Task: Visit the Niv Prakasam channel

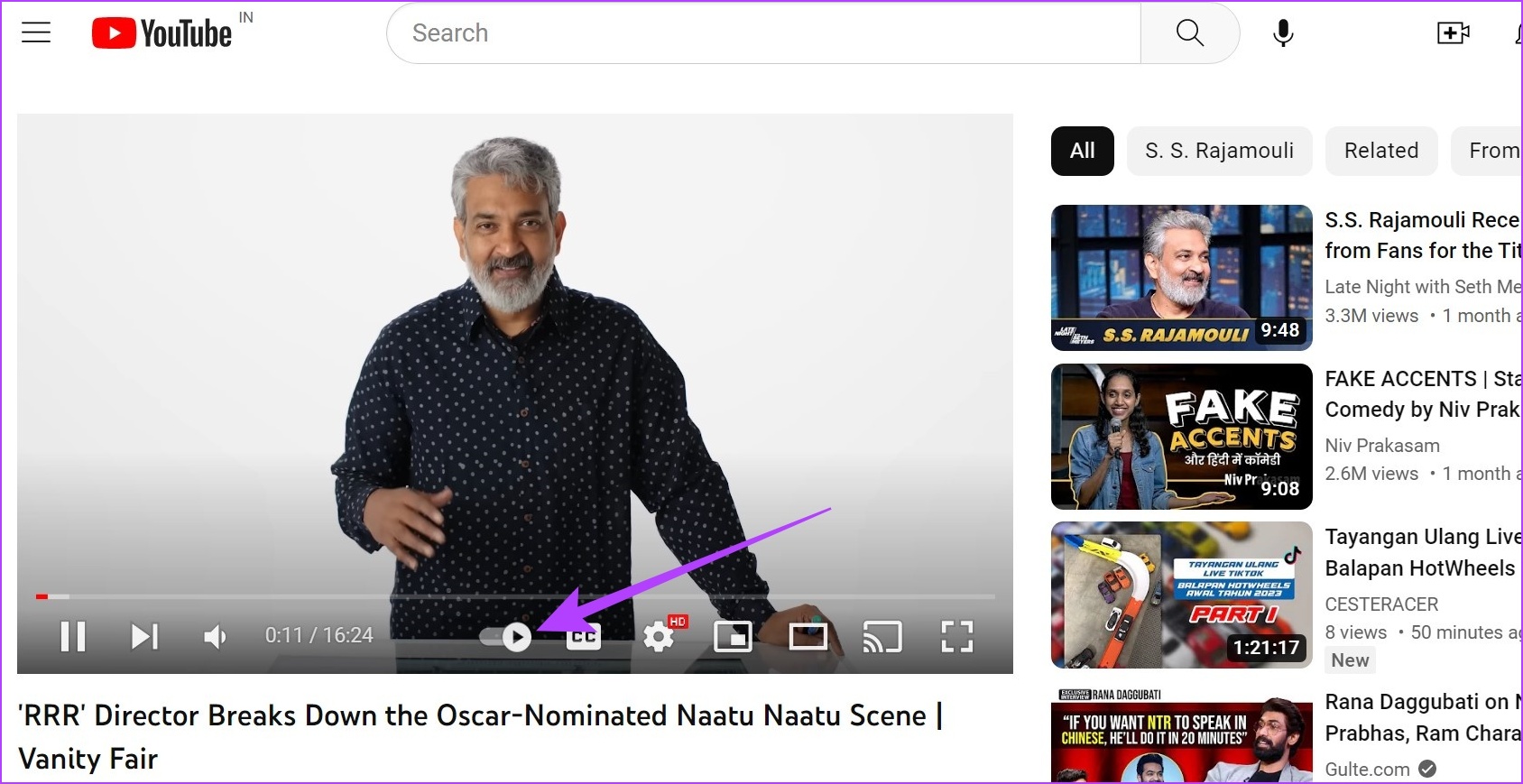Action: tap(1382, 446)
